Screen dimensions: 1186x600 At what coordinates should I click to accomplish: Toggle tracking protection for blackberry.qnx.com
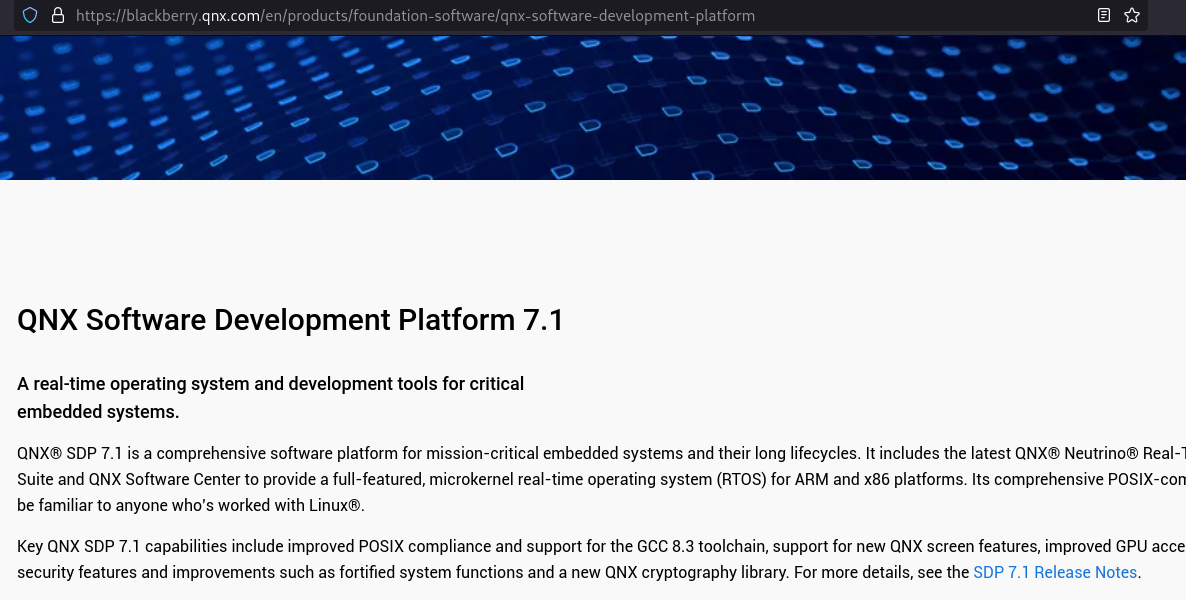29,15
